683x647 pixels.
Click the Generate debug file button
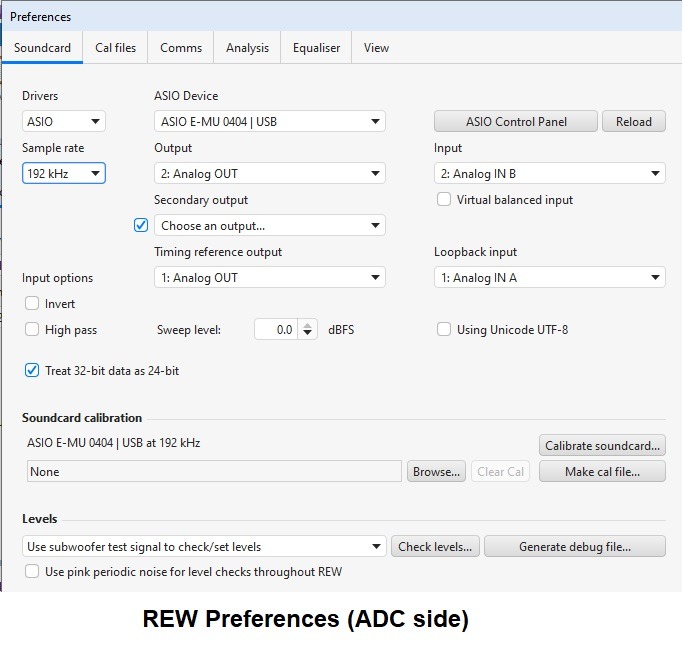(575, 546)
